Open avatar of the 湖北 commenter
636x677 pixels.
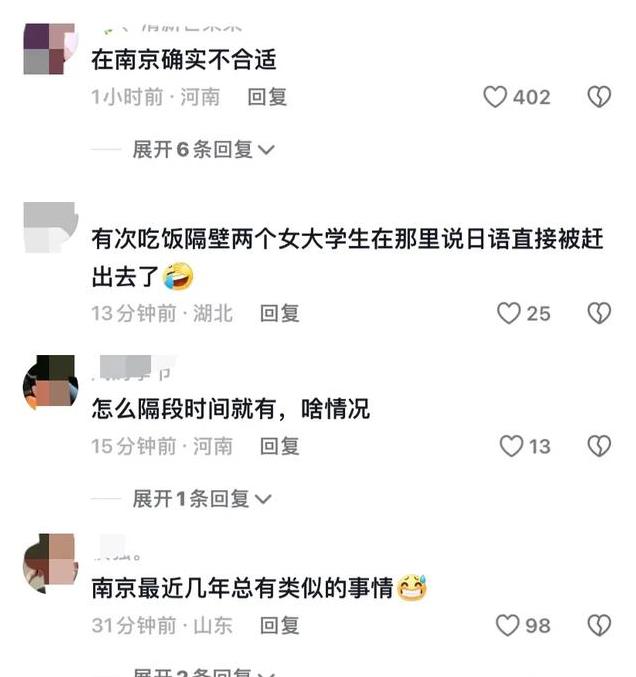click(51, 227)
